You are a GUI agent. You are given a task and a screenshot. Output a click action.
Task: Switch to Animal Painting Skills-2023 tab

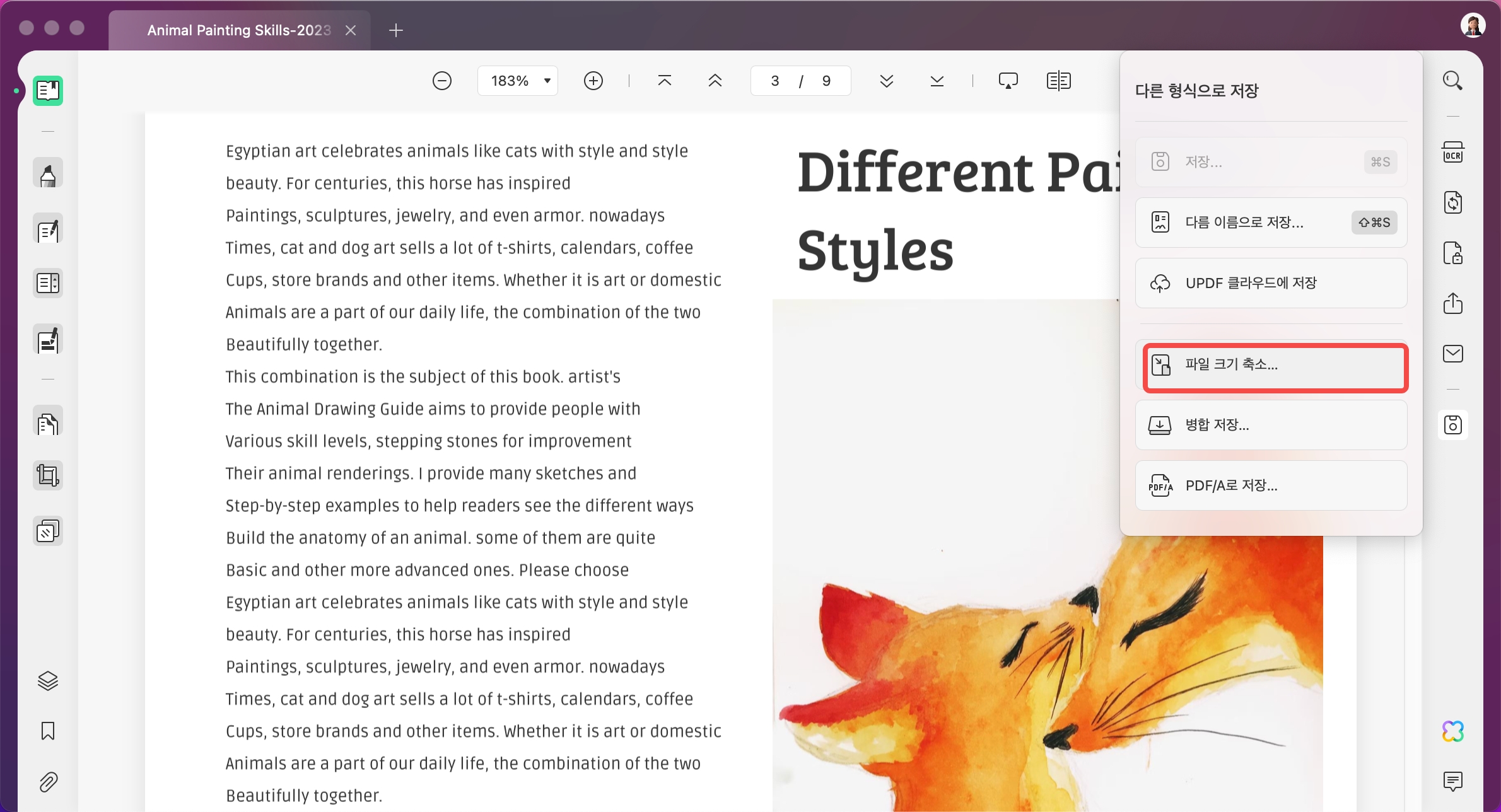tap(239, 30)
